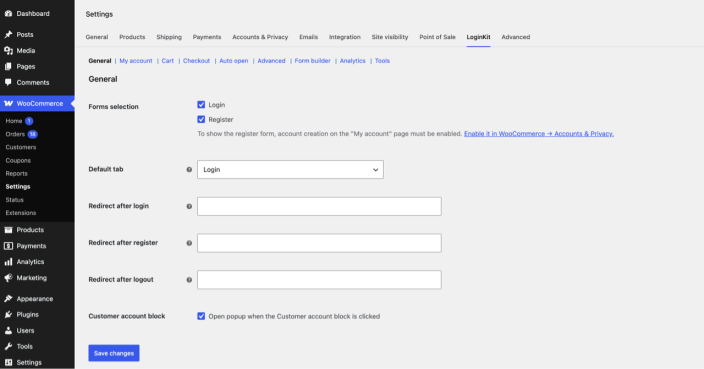Click the Home notification badge

29,121
